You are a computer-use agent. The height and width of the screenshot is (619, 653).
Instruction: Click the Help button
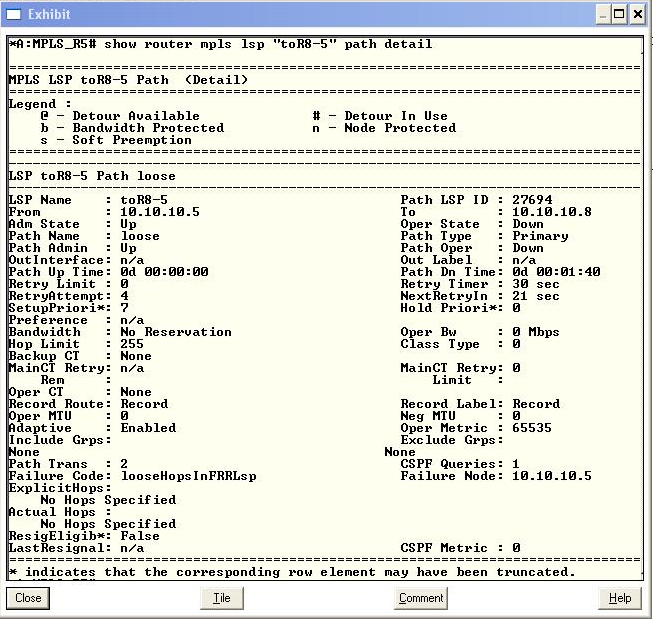pyautogui.click(x=620, y=598)
